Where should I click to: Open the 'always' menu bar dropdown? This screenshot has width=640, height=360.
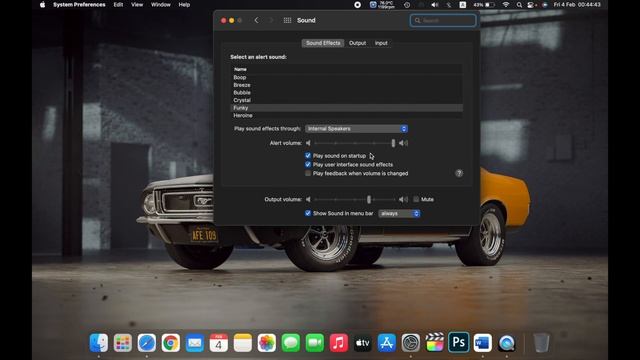399,213
